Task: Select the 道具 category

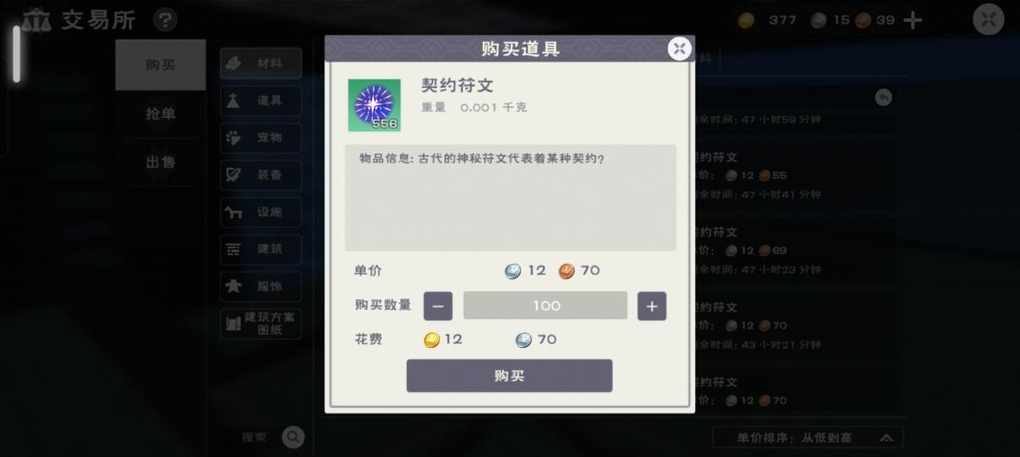Action: (x=261, y=101)
